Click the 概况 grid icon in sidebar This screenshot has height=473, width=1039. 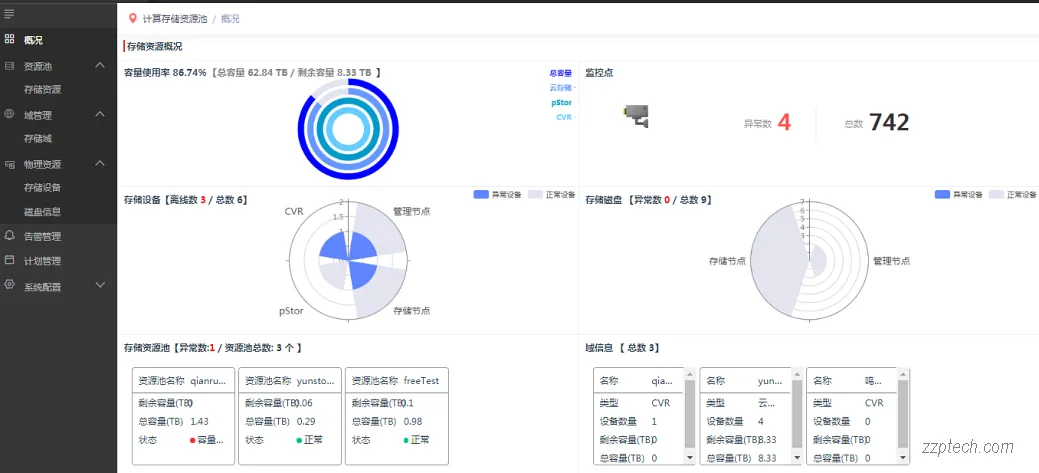tap(9, 39)
